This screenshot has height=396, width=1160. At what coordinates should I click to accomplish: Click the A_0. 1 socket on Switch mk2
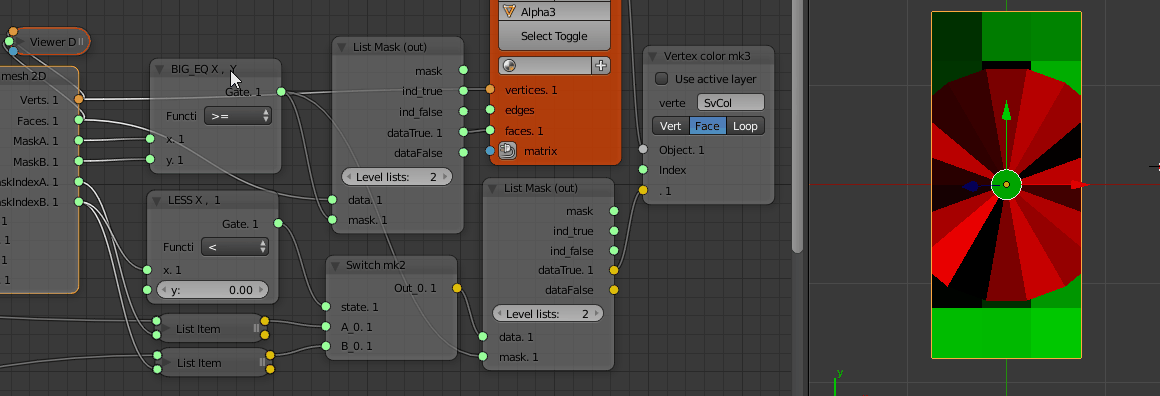(x=326, y=326)
